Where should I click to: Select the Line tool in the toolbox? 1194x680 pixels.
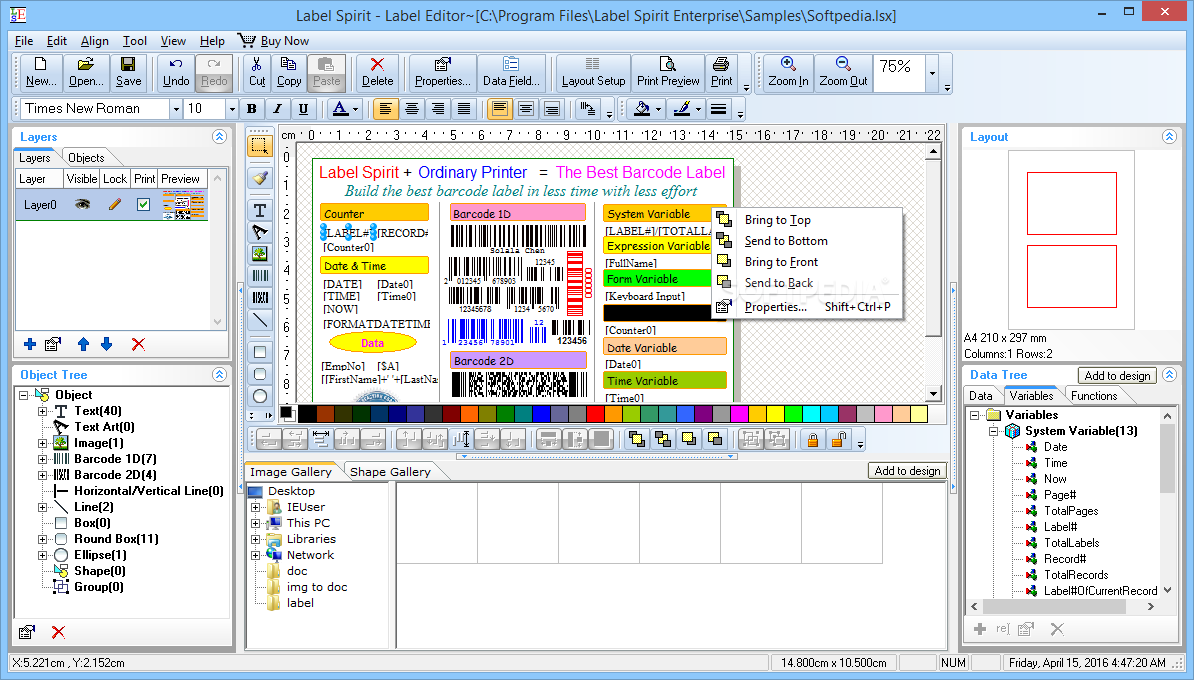[x=260, y=320]
